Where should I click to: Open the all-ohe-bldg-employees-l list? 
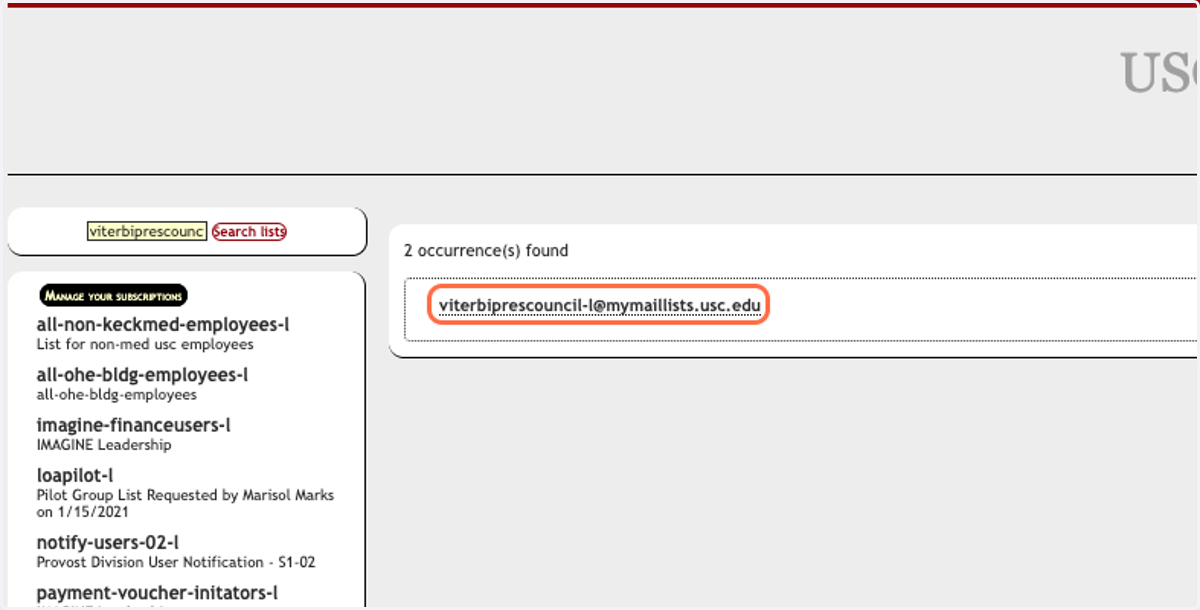click(142, 375)
